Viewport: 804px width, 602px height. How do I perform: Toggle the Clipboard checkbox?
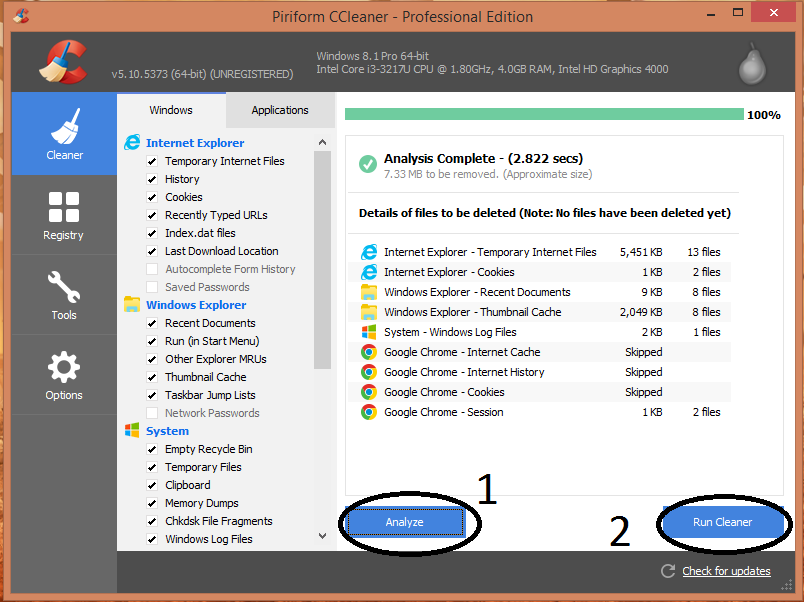coord(152,485)
